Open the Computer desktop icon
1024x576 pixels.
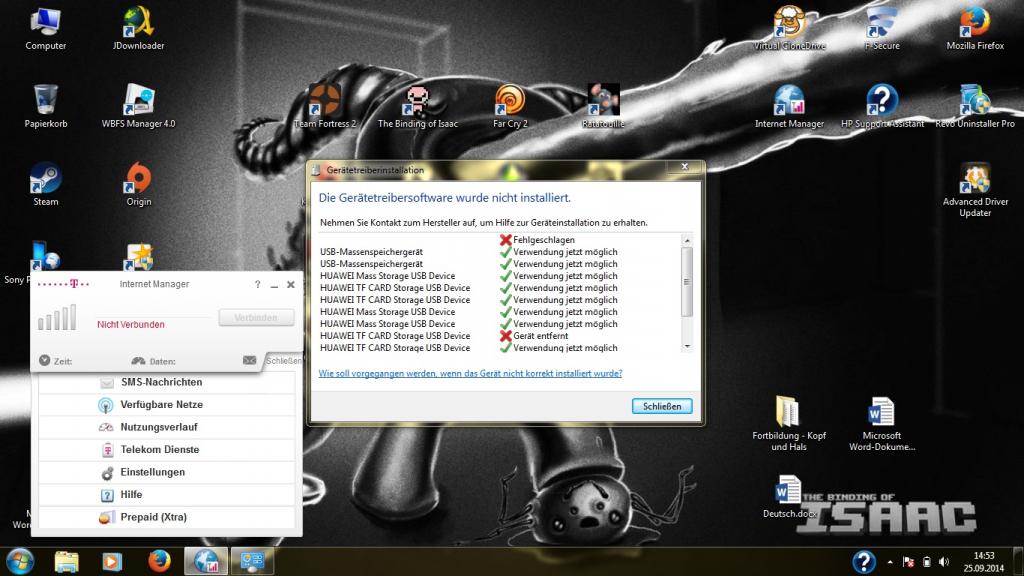[46, 28]
